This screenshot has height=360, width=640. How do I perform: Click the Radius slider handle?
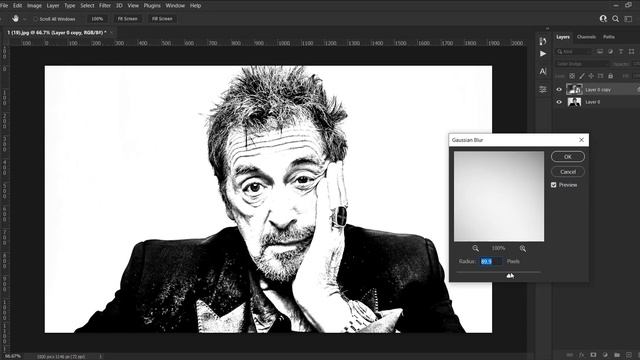(510, 276)
